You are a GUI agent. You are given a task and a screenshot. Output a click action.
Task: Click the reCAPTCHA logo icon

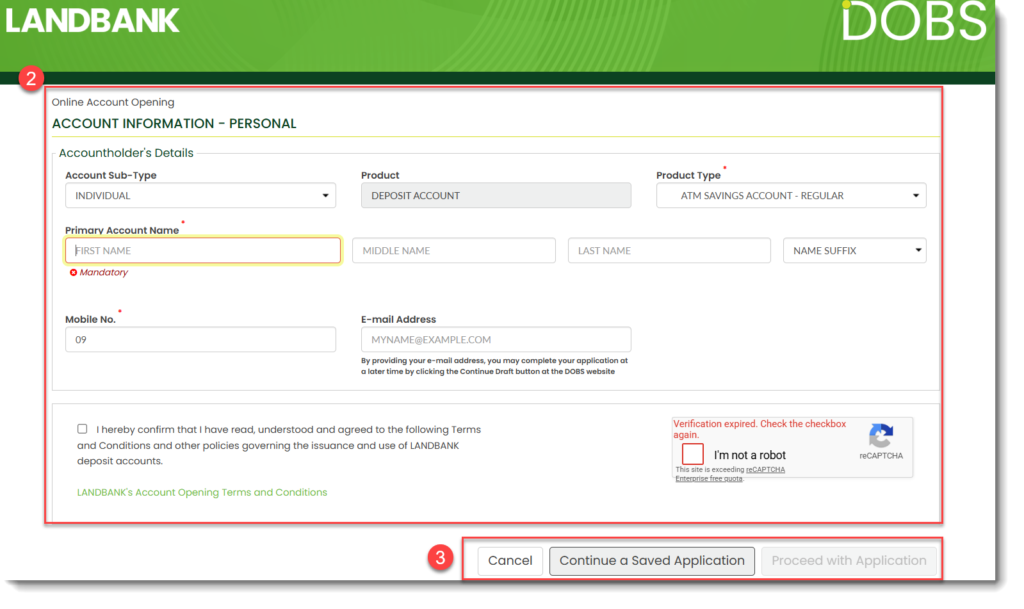880,435
